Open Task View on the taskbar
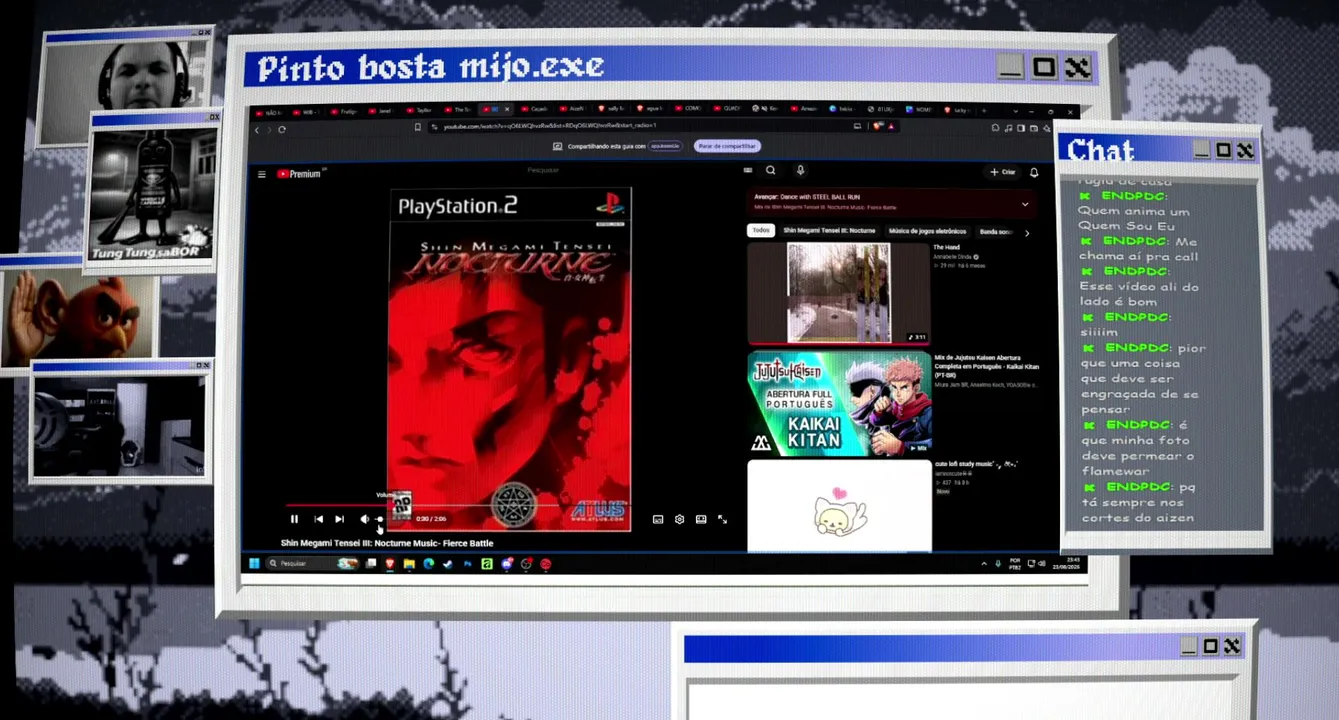Viewport: 1339px width, 720px height. [371, 564]
